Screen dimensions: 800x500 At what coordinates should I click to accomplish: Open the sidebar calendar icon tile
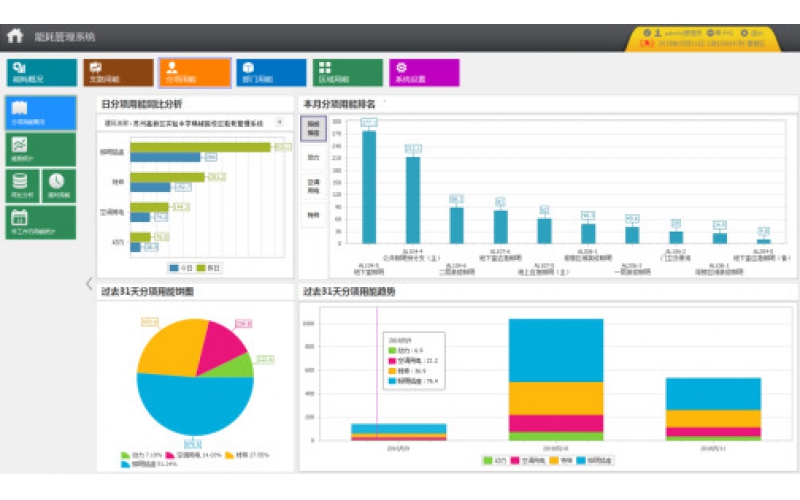[40, 221]
